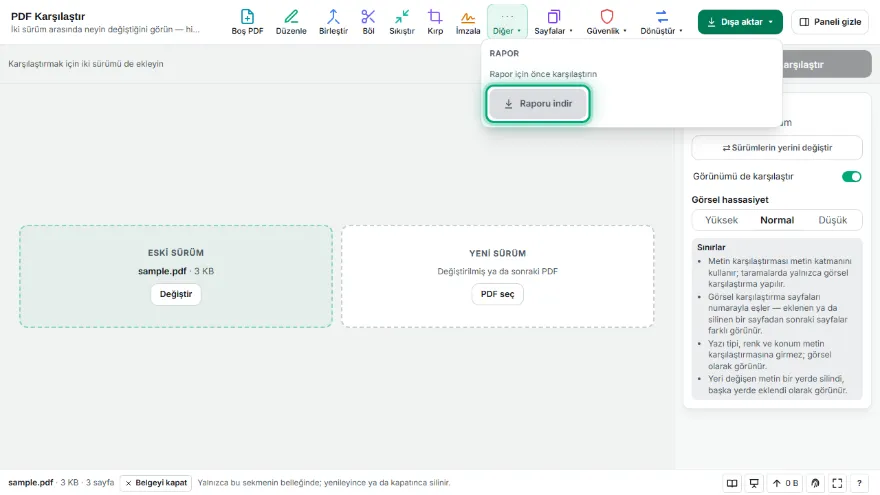Select Düşük visual sensitivity
Image resolution: width=880 pixels, height=495 pixels.
[832, 220]
